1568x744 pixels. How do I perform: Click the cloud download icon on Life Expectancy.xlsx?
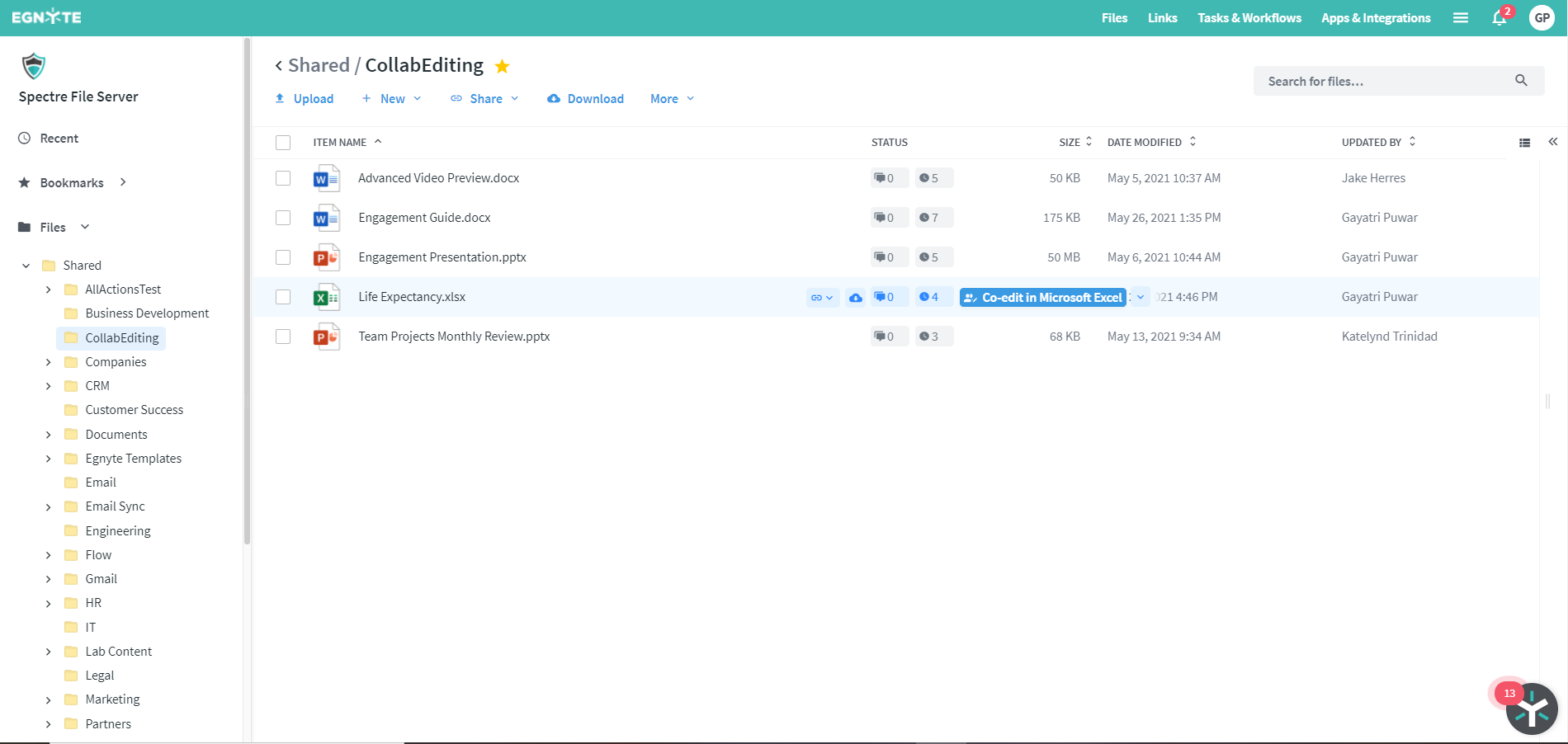856,298
